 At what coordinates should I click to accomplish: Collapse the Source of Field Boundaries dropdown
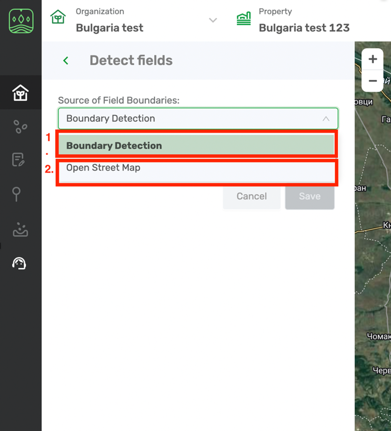tap(198, 118)
